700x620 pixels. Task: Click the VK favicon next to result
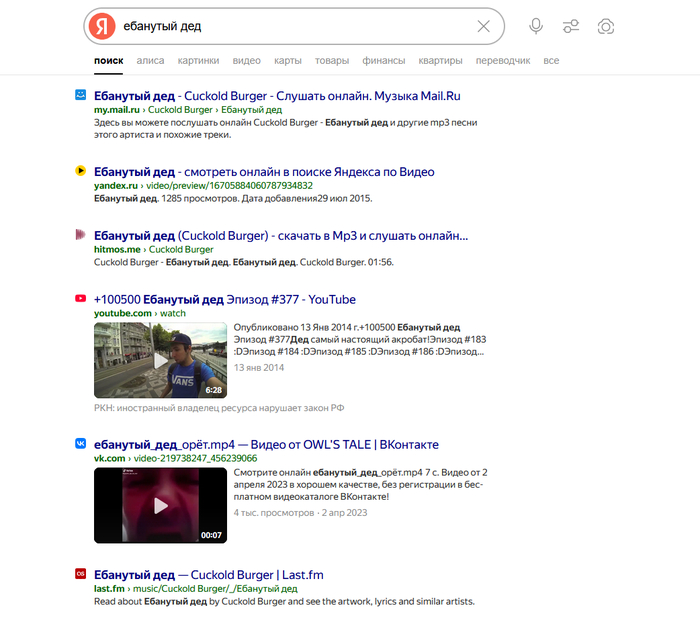81,444
